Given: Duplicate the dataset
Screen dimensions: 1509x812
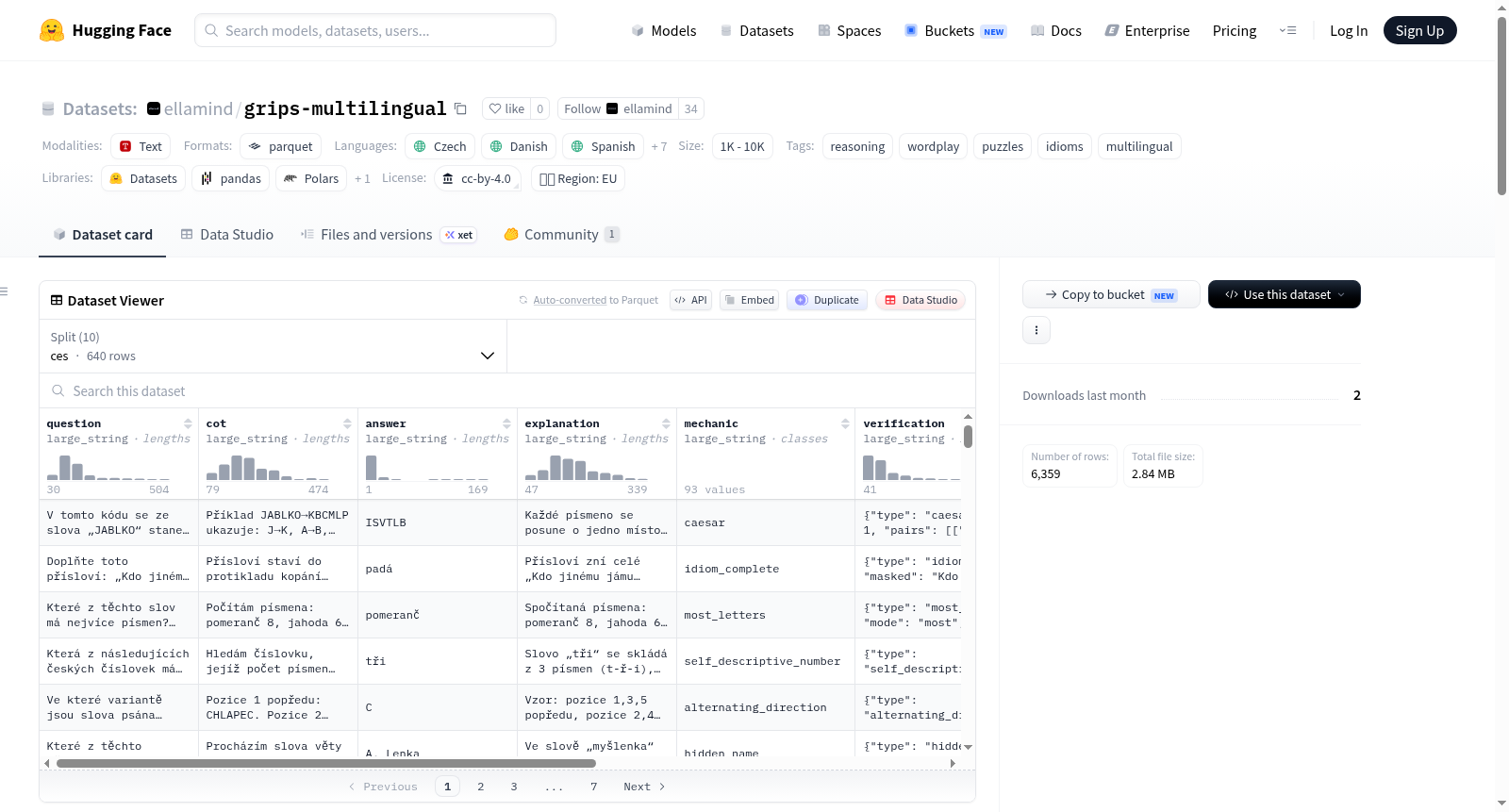Looking at the screenshot, I should coord(827,300).
